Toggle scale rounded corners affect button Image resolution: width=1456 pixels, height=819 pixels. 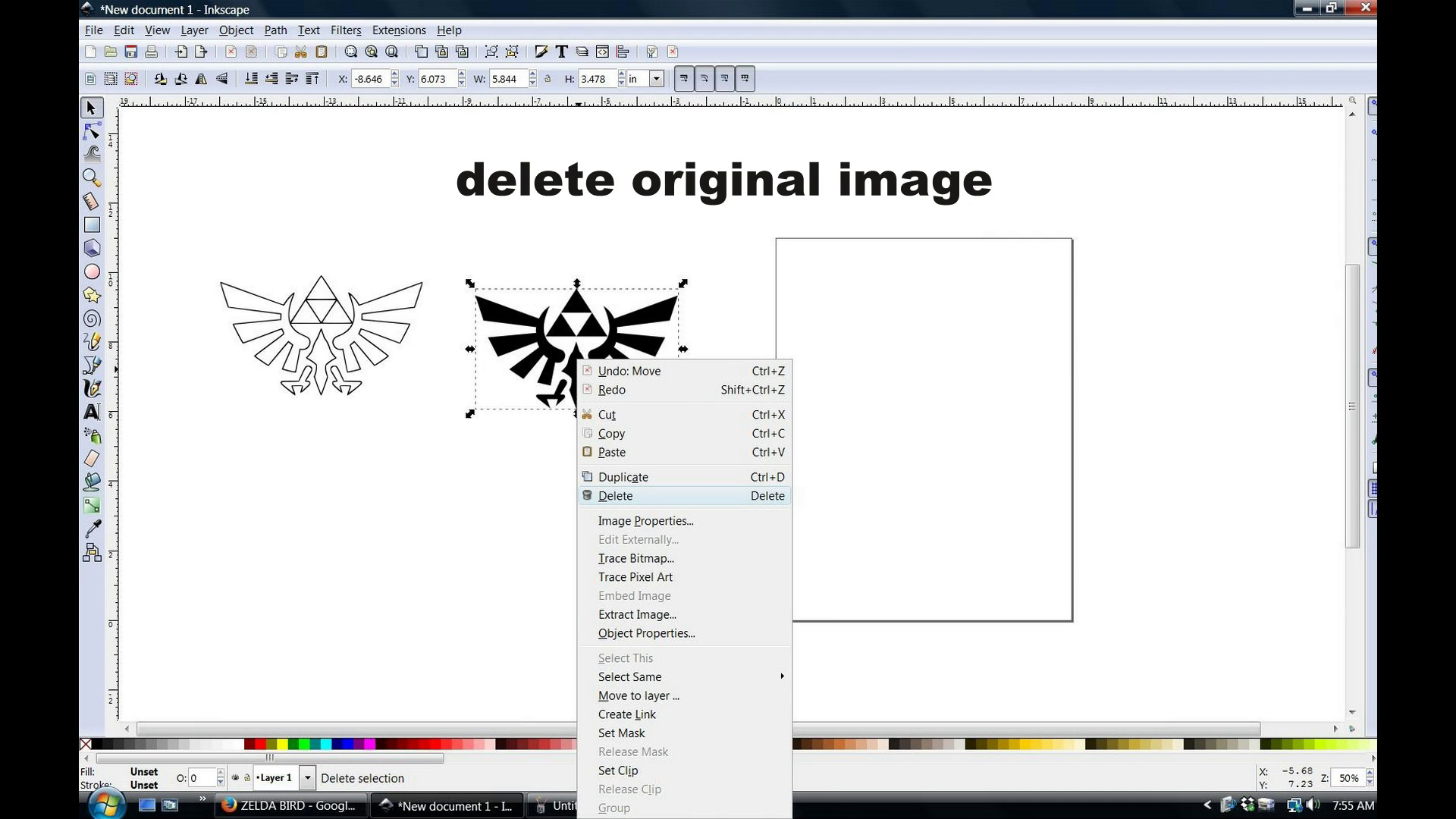pyautogui.click(x=704, y=79)
